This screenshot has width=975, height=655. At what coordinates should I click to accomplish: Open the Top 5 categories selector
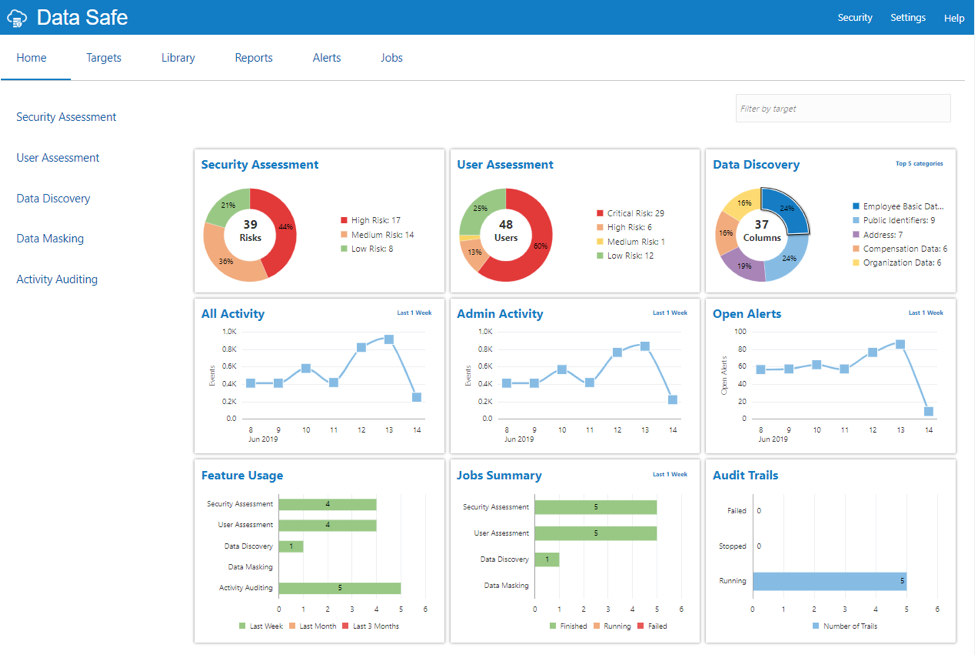(x=919, y=164)
